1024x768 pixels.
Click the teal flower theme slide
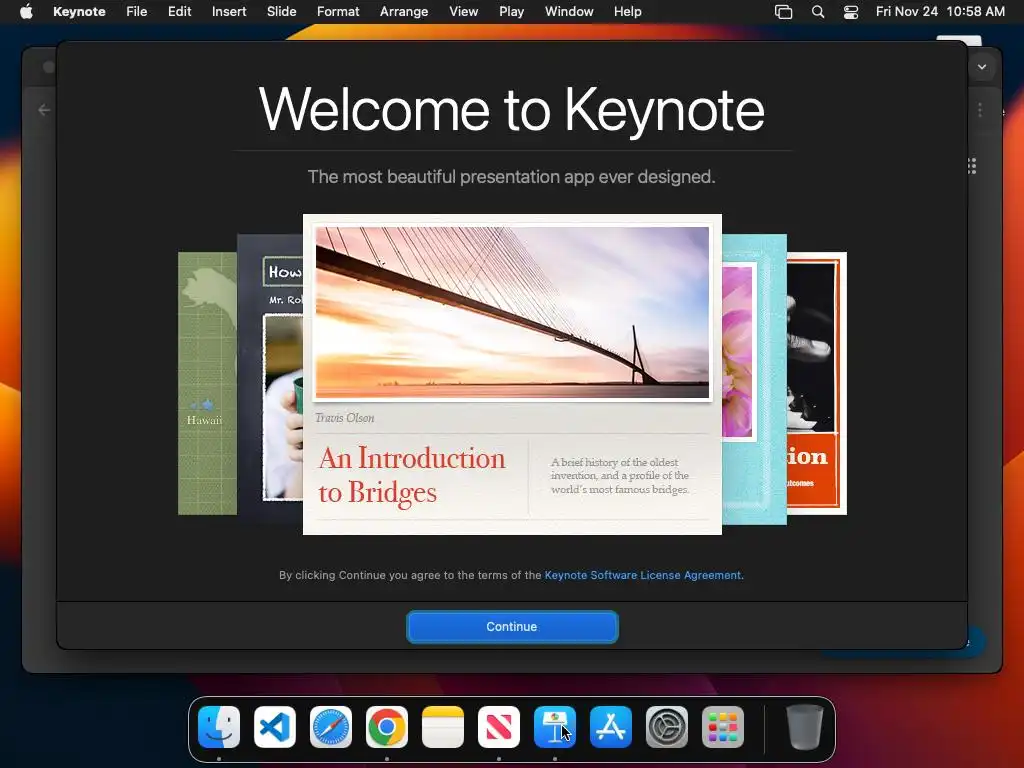click(x=754, y=379)
